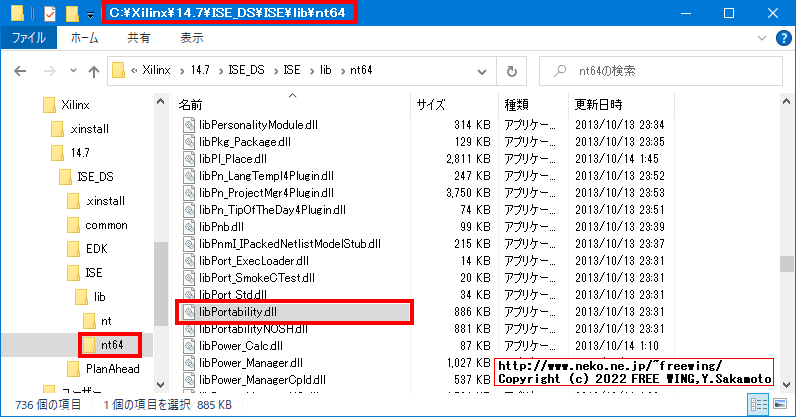
Task: Select the nt folder in tree
Action: pyautogui.click(x=106, y=321)
